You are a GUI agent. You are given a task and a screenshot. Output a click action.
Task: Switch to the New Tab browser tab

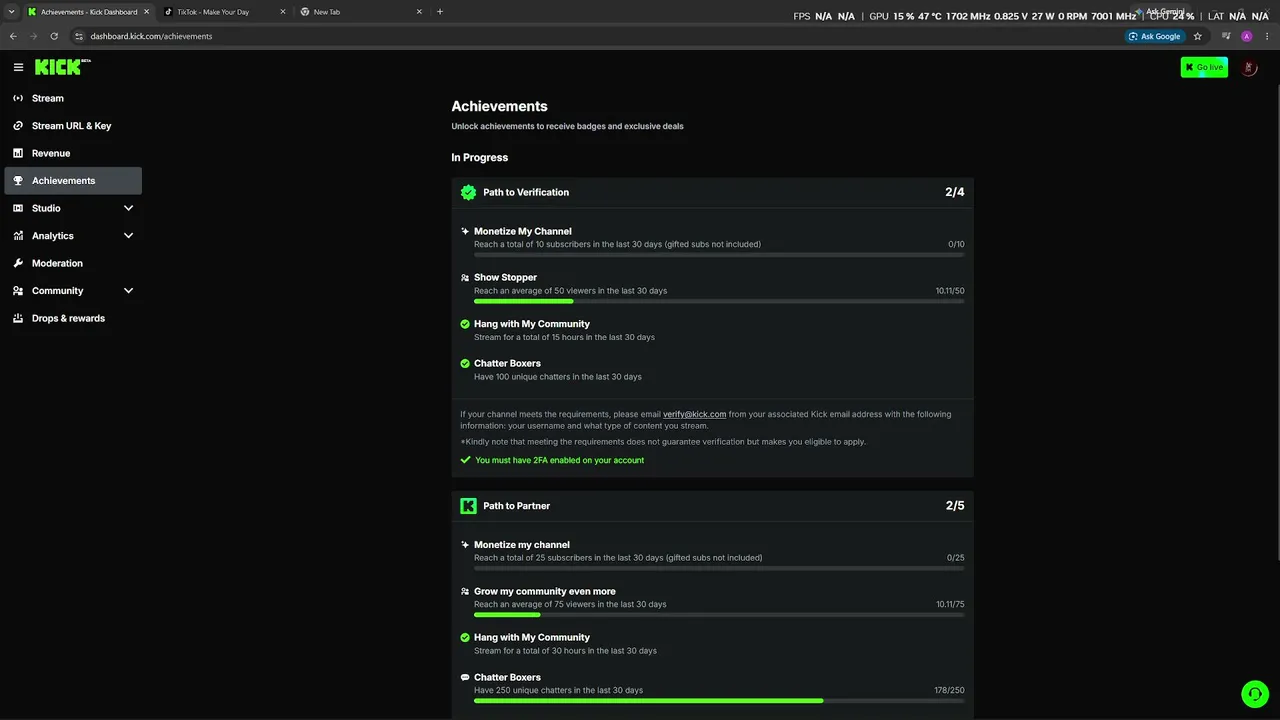coord(359,12)
